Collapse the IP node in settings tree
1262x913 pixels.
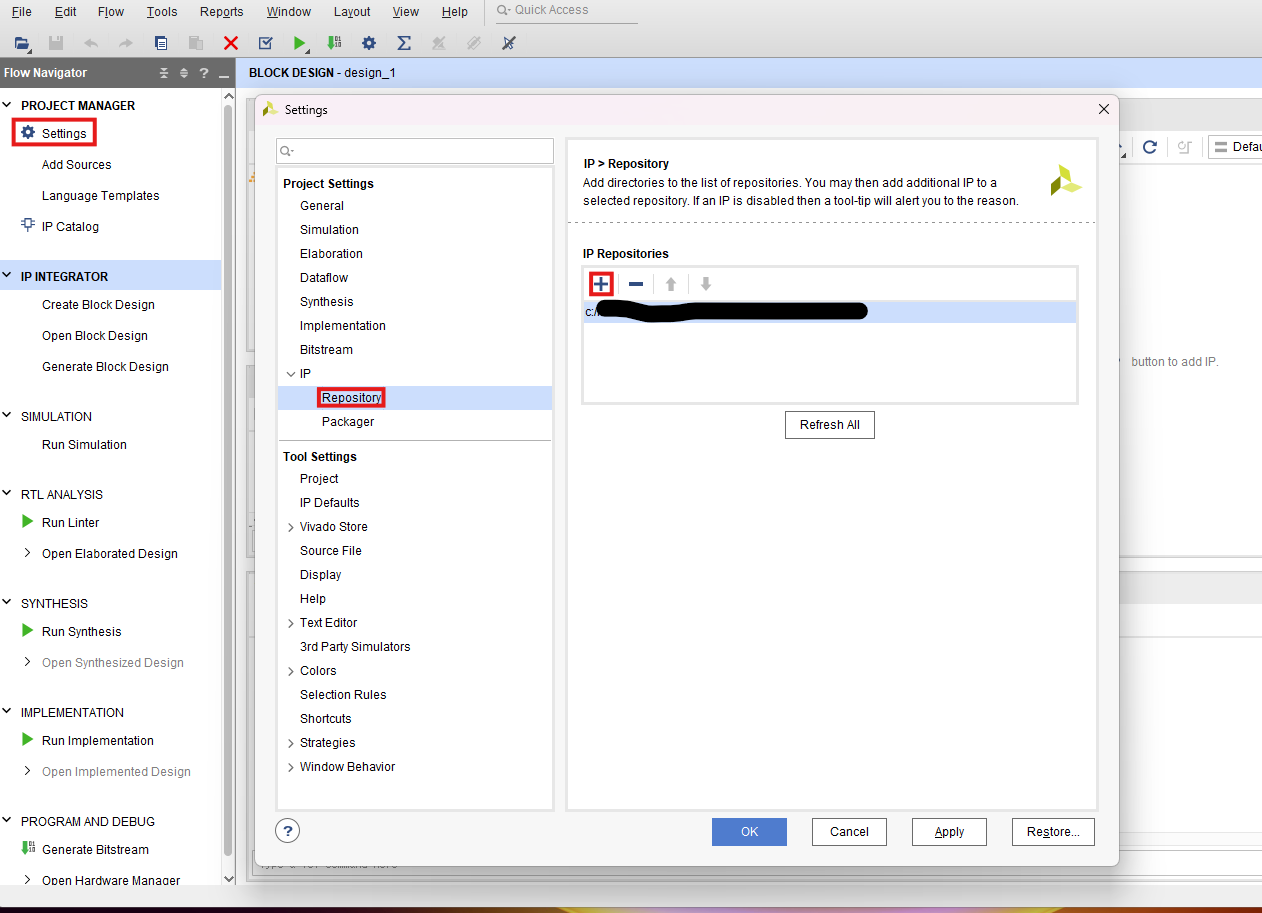click(290, 374)
